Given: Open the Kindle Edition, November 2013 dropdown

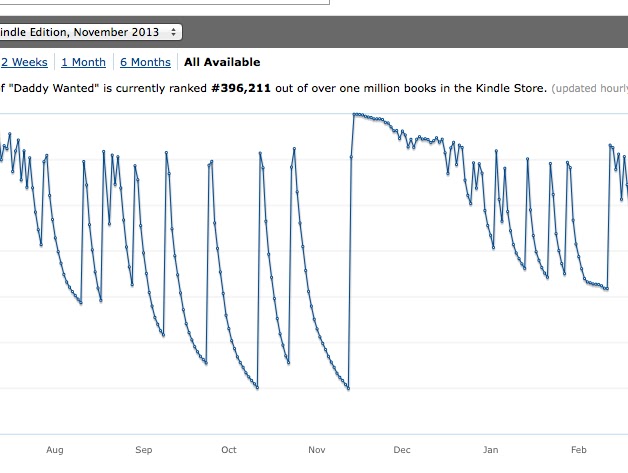Looking at the screenshot, I should point(91,32).
